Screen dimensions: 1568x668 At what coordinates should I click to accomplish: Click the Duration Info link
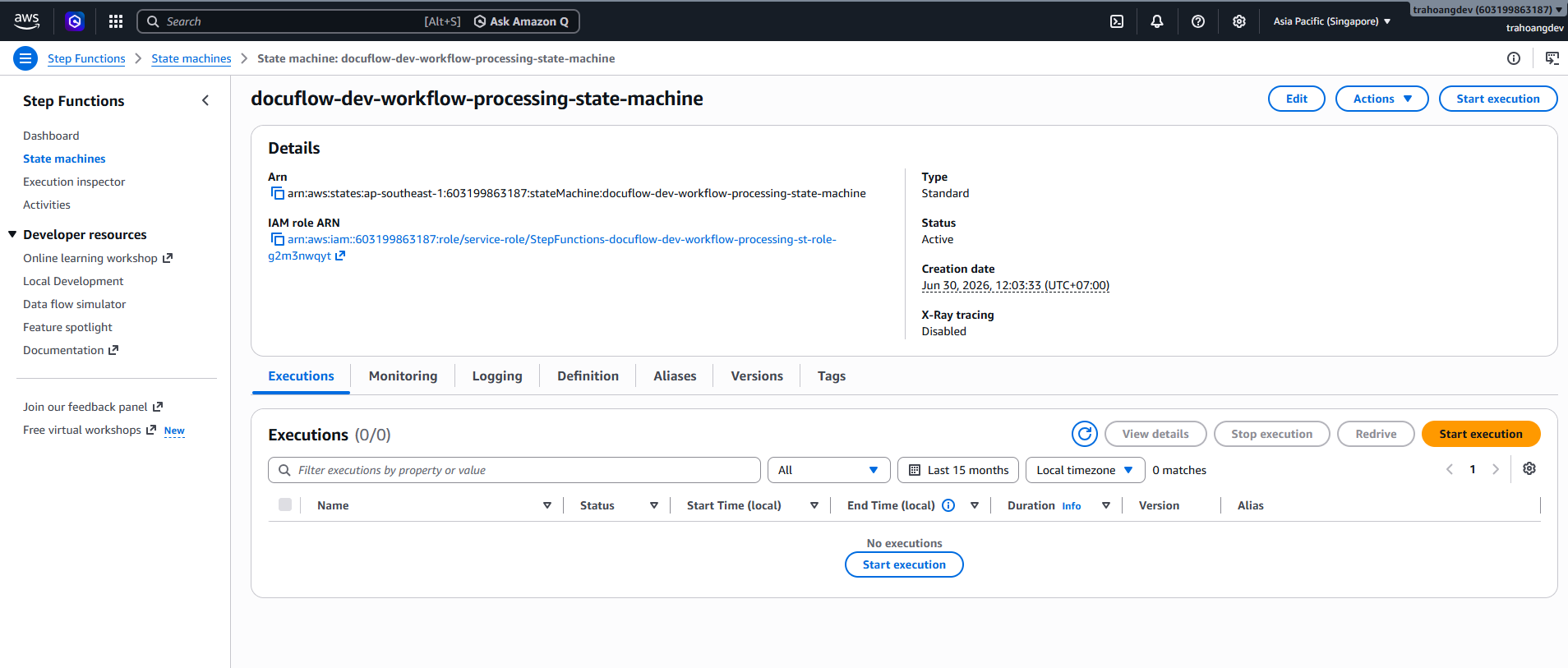point(1071,506)
